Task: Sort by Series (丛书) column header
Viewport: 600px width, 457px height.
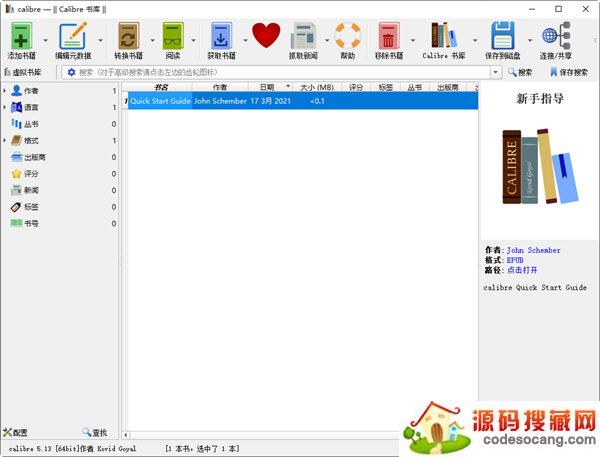Action: click(x=415, y=87)
